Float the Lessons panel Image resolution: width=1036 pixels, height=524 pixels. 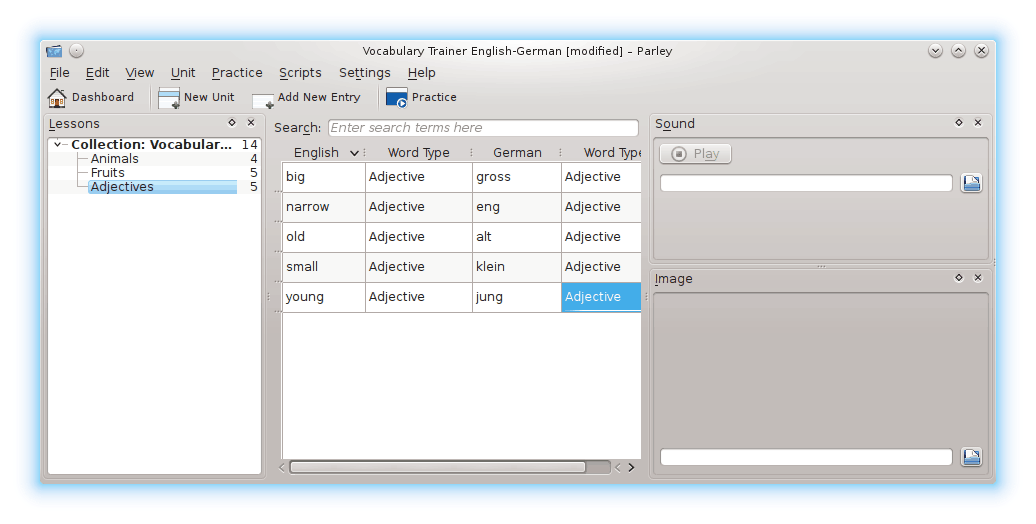pos(232,123)
